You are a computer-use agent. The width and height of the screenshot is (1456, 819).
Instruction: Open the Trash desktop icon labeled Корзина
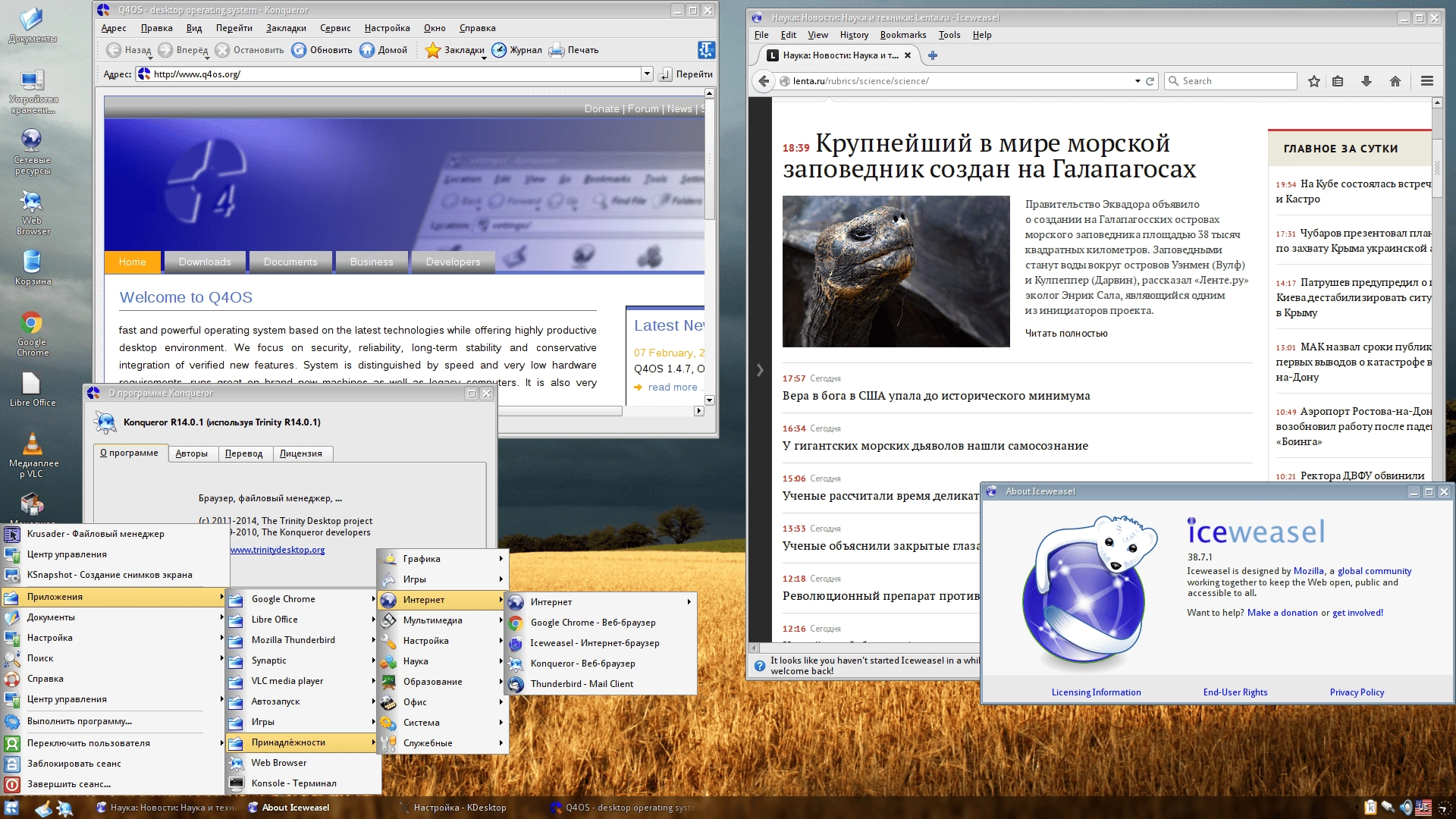click(x=32, y=262)
